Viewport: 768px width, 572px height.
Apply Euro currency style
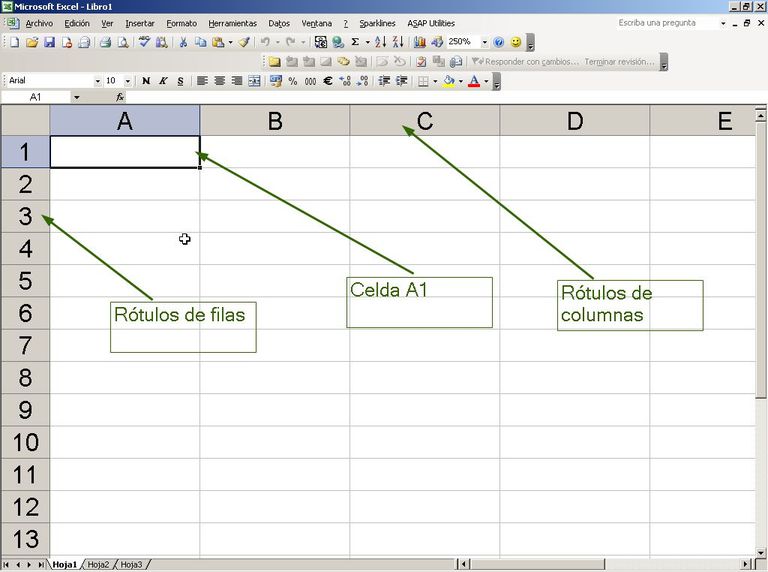coord(328,81)
